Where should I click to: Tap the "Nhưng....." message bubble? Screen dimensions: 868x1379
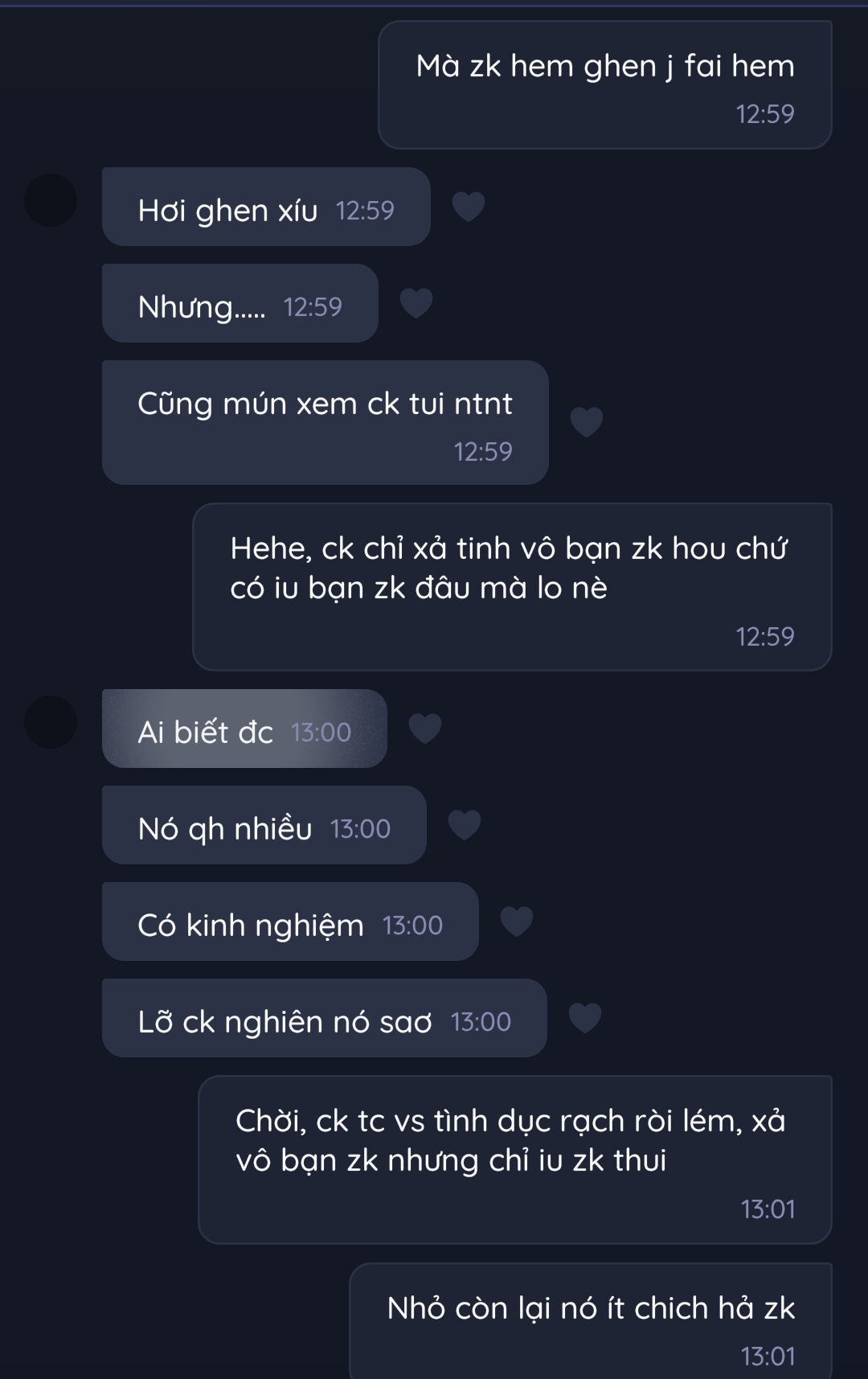(x=240, y=304)
